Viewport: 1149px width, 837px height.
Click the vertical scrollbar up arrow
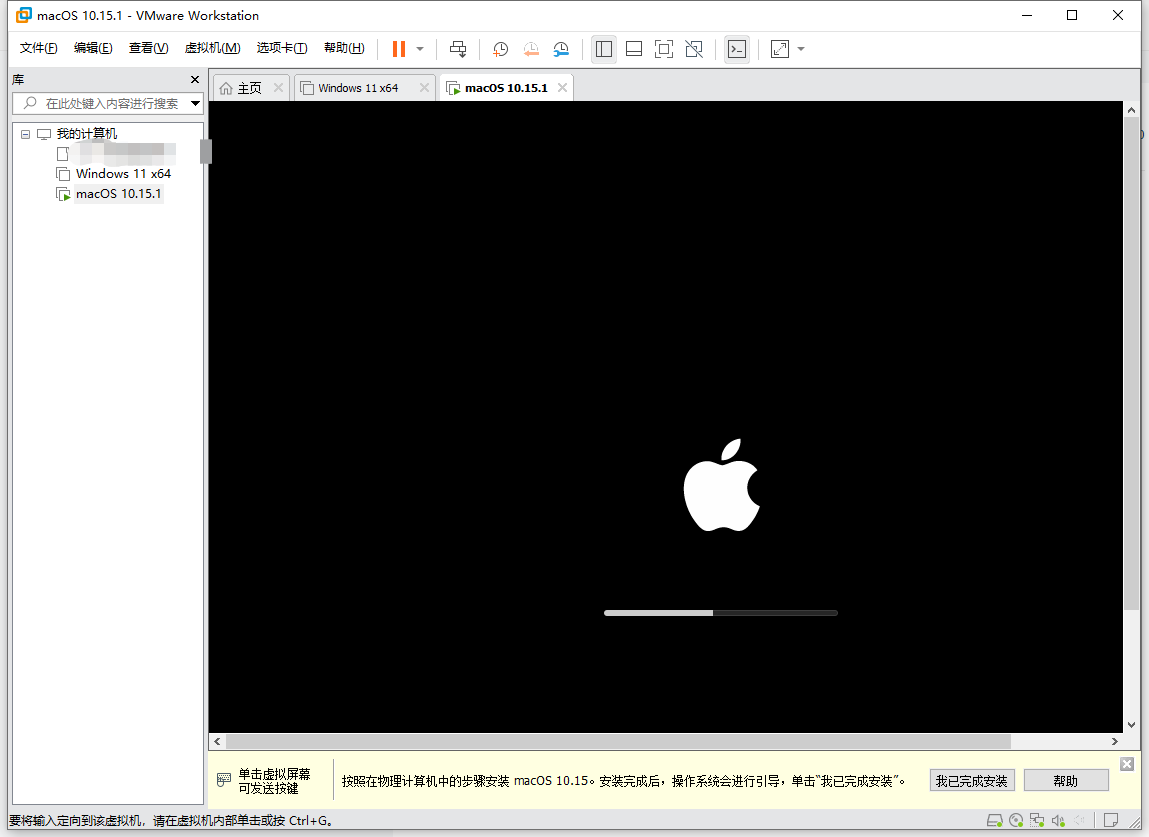[x=1131, y=110]
